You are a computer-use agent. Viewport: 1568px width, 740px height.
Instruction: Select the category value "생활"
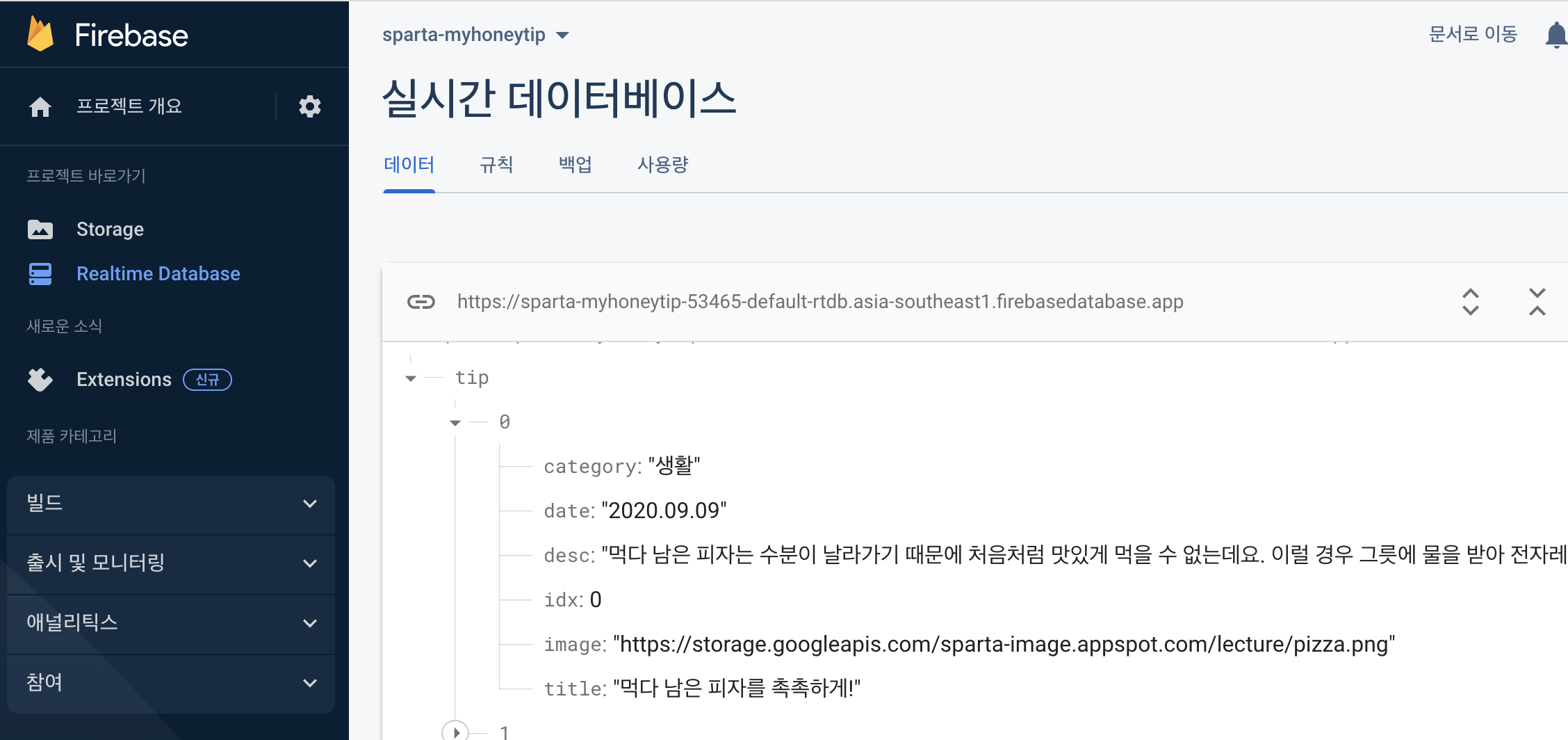pos(674,465)
